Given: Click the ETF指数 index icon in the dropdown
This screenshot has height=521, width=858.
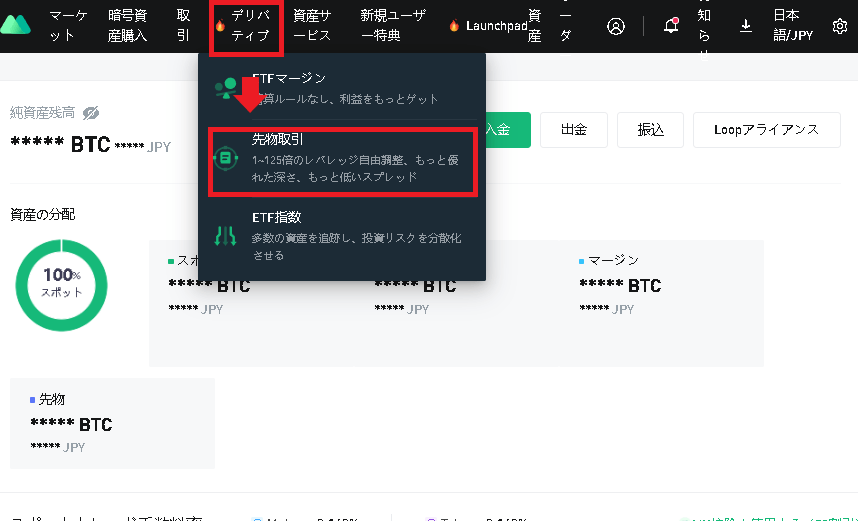Looking at the screenshot, I should 225,236.
